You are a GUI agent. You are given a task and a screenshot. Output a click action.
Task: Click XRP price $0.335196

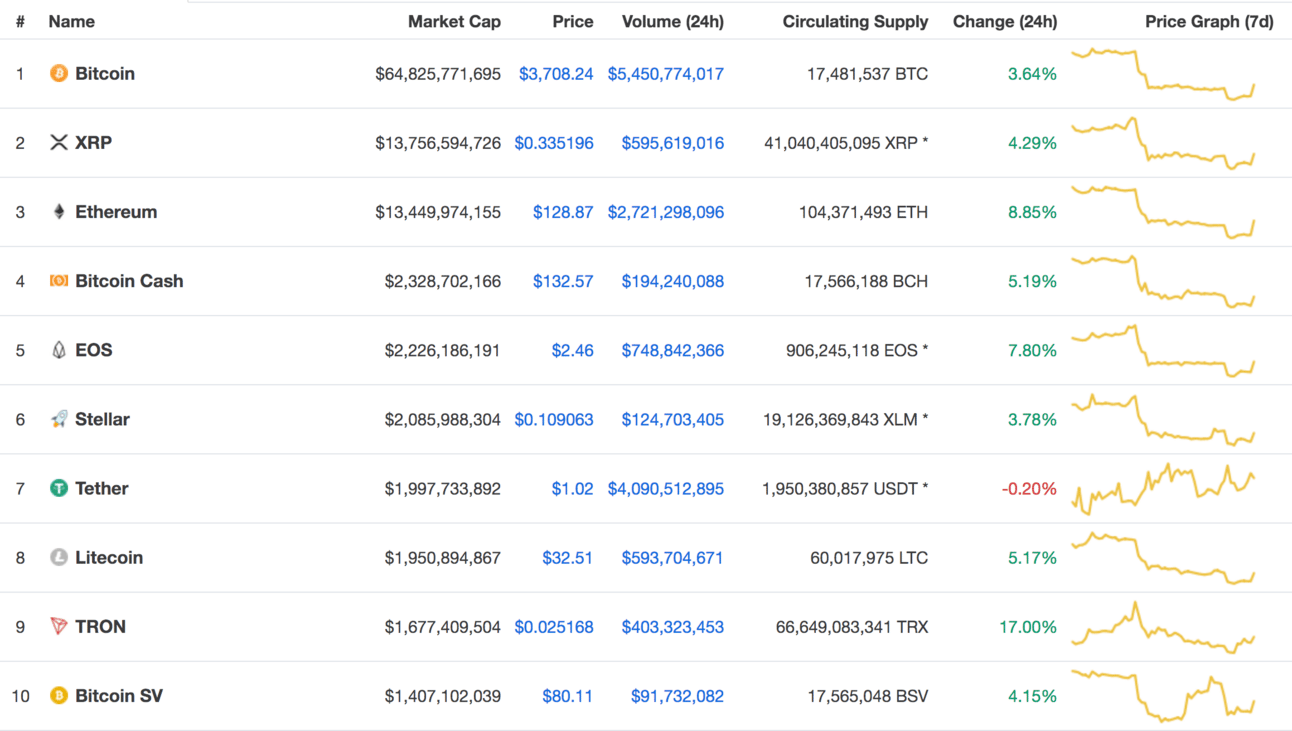[x=554, y=143]
